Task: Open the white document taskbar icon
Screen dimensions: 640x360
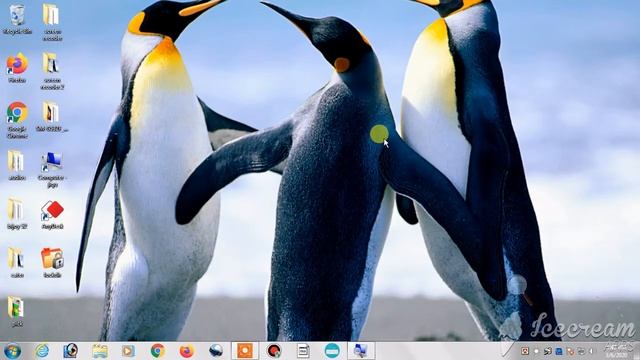Action: [303, 351]
